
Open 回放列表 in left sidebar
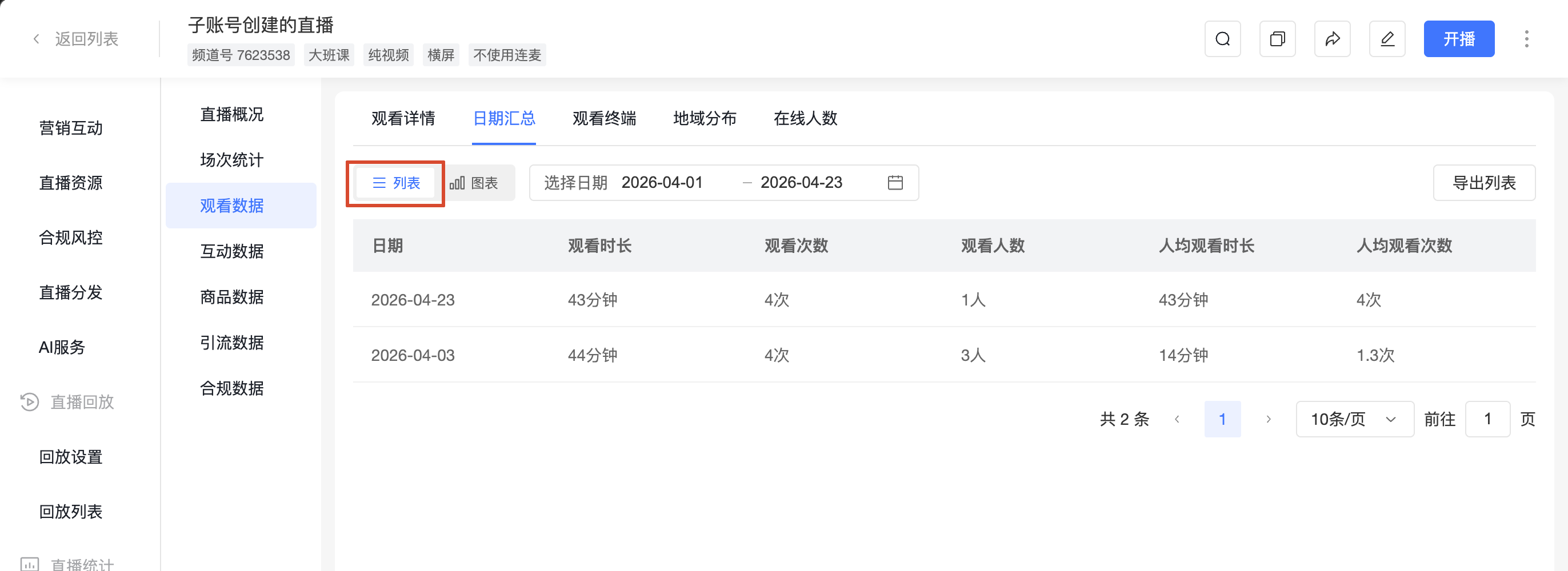(71, 512)
